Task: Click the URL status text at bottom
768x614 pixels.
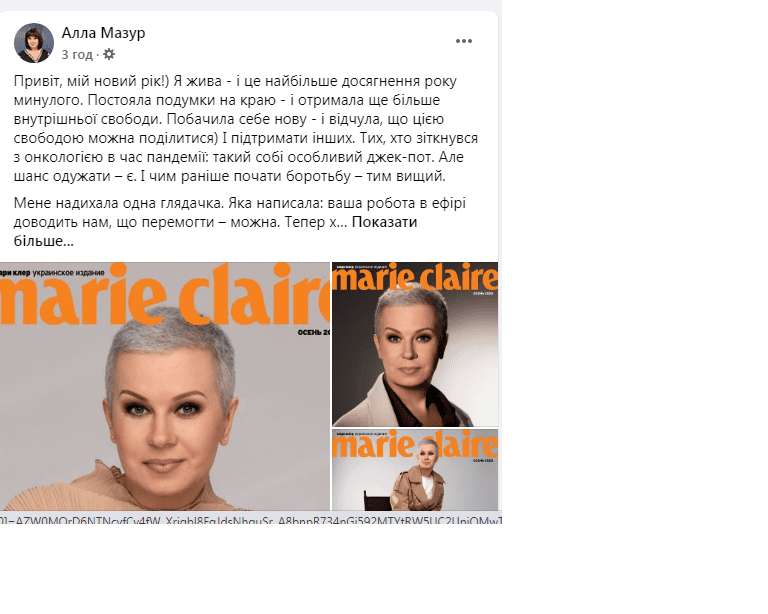Action: point(251,520)
